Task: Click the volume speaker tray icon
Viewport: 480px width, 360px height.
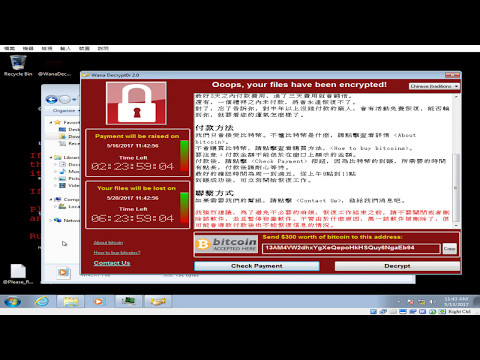Action: point(432,302)
